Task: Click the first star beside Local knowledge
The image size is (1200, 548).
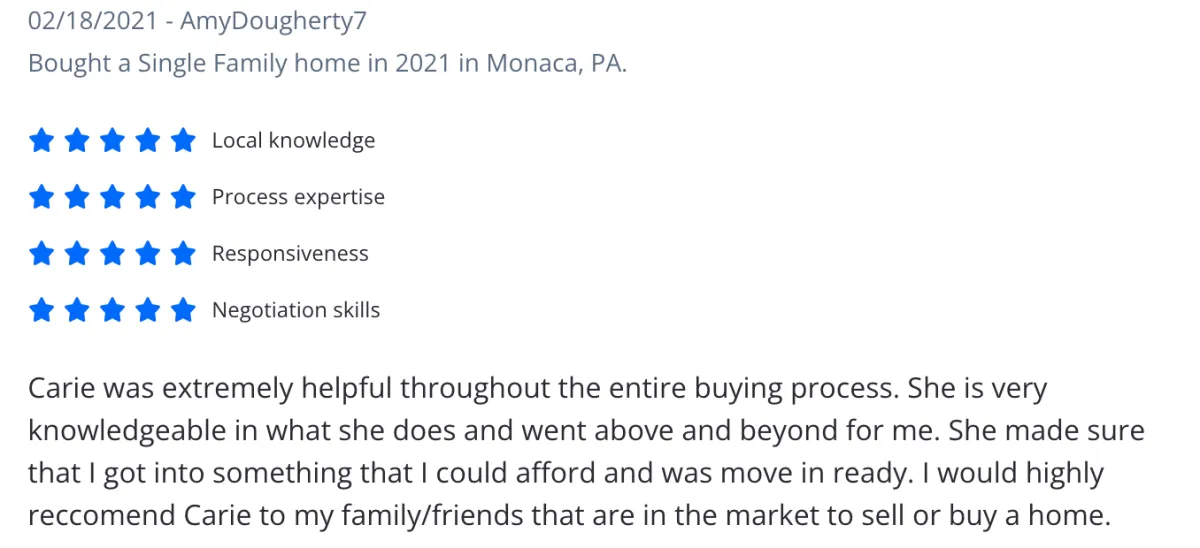Action: pyautogui.click(x=41, y=141)
